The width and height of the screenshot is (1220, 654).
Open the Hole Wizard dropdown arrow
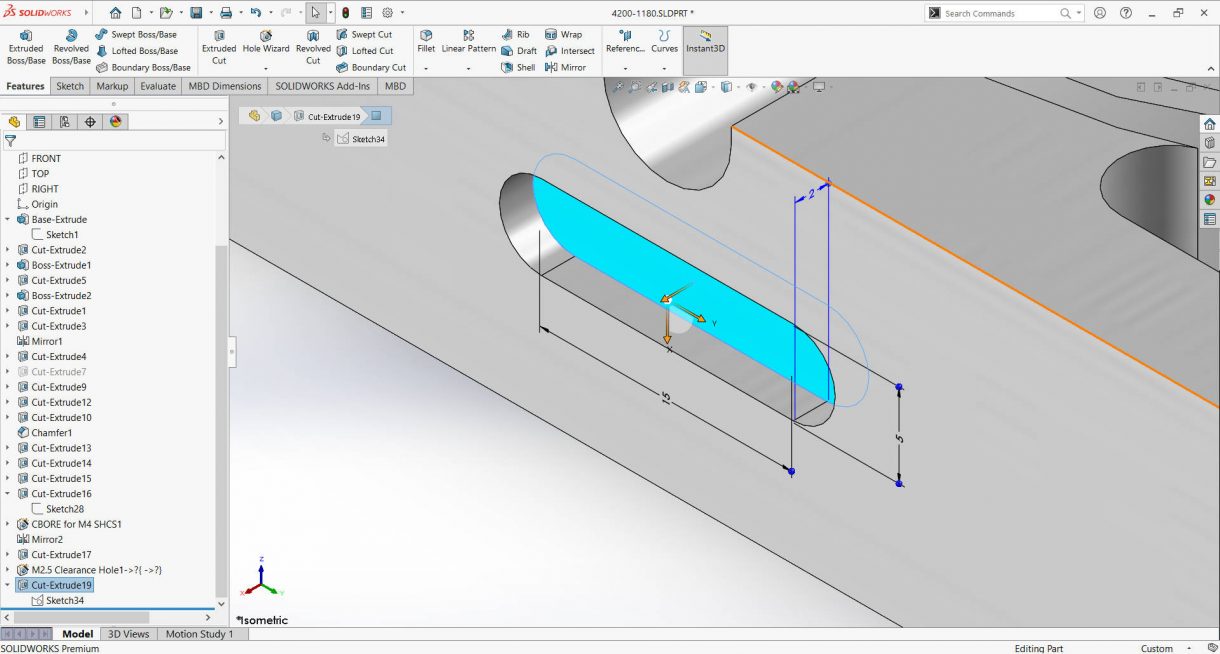266,68
